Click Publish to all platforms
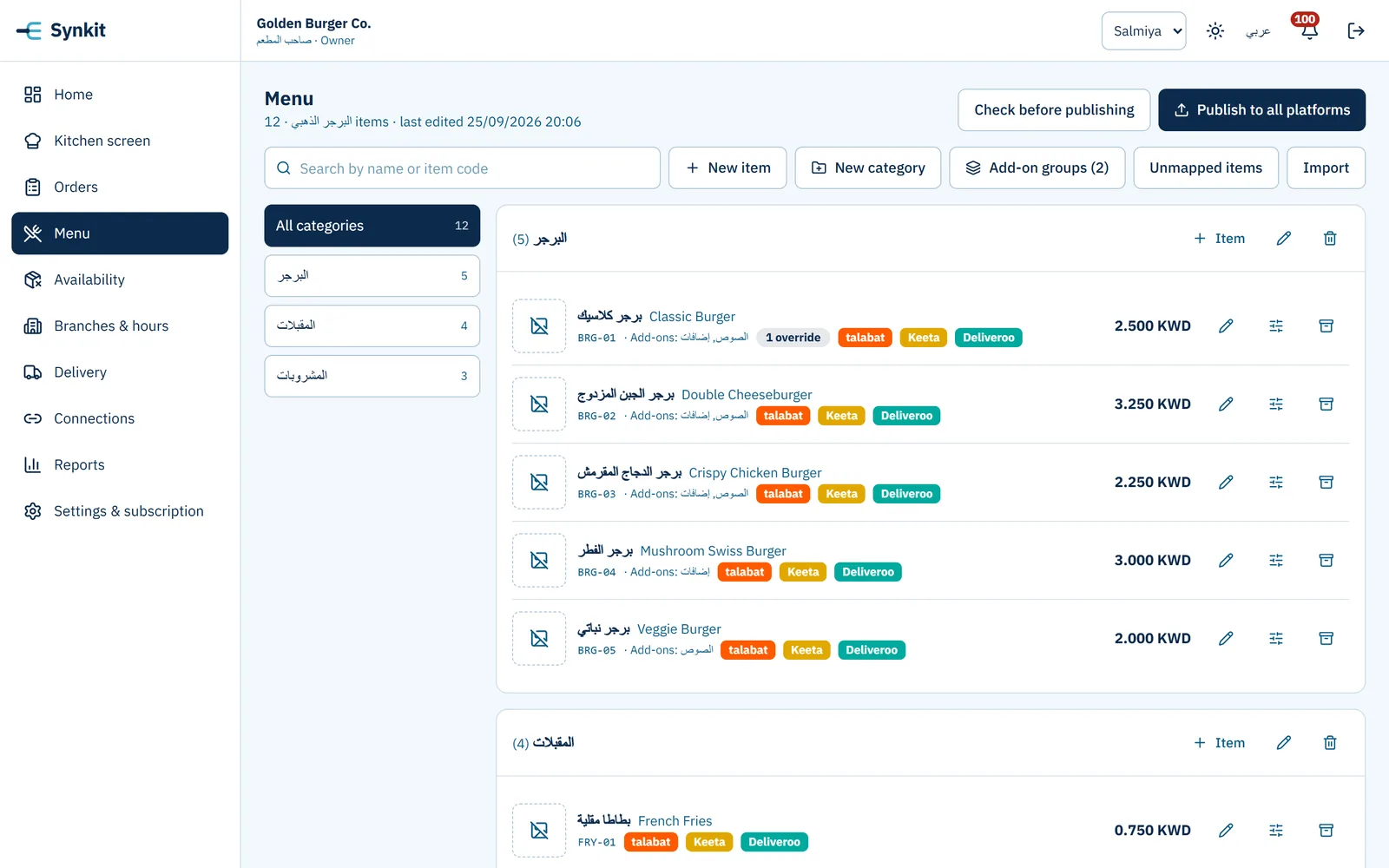 (1261, 110)
